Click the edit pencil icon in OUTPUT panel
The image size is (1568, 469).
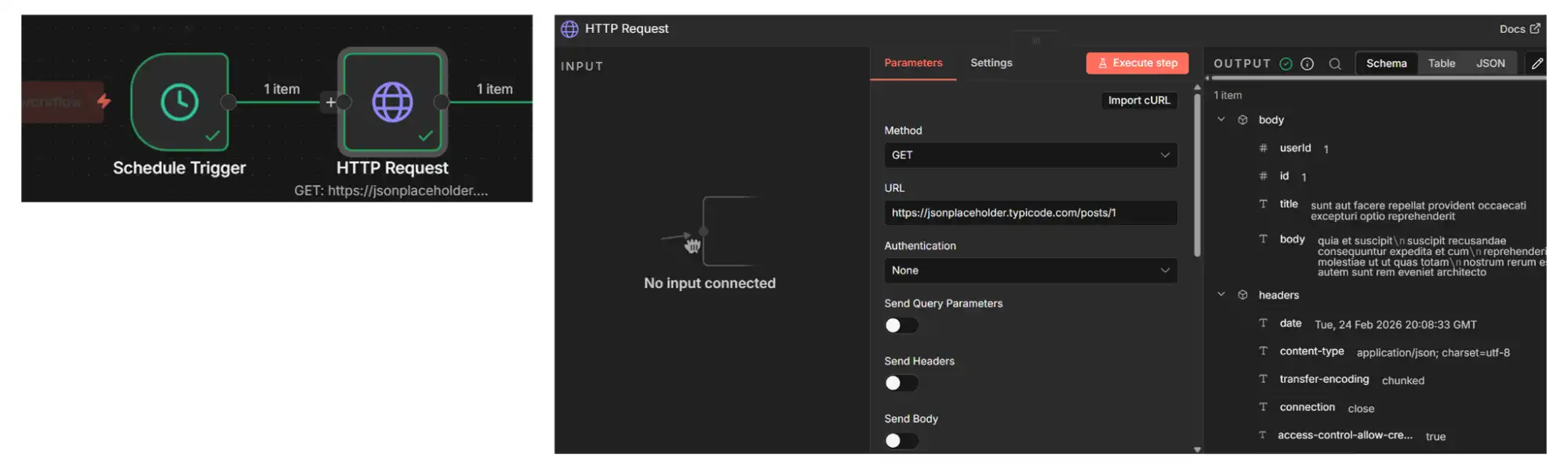(1537, 64)
